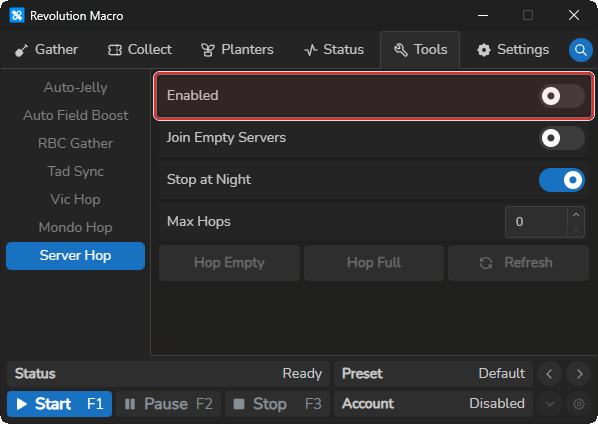Toggle the Enabled switch

point(561,96)
